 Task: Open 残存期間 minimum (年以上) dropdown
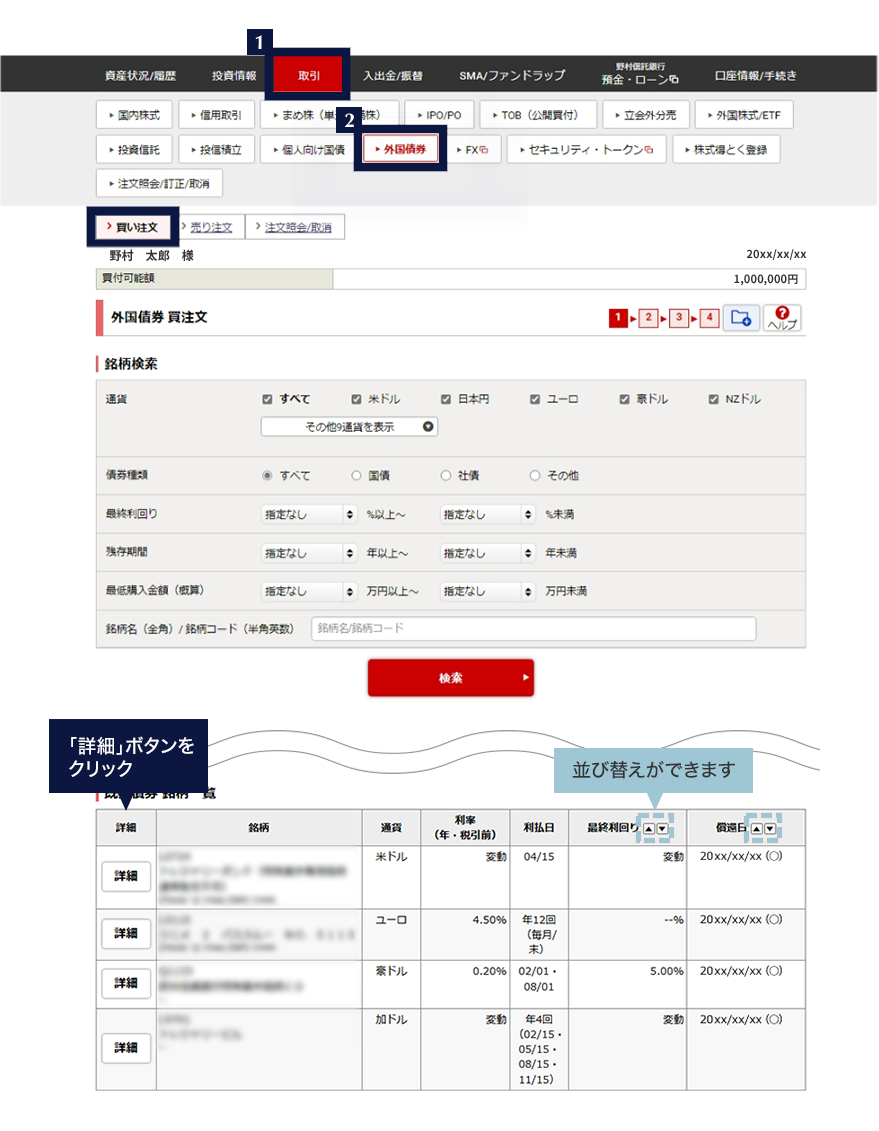(x=309, y=553)
